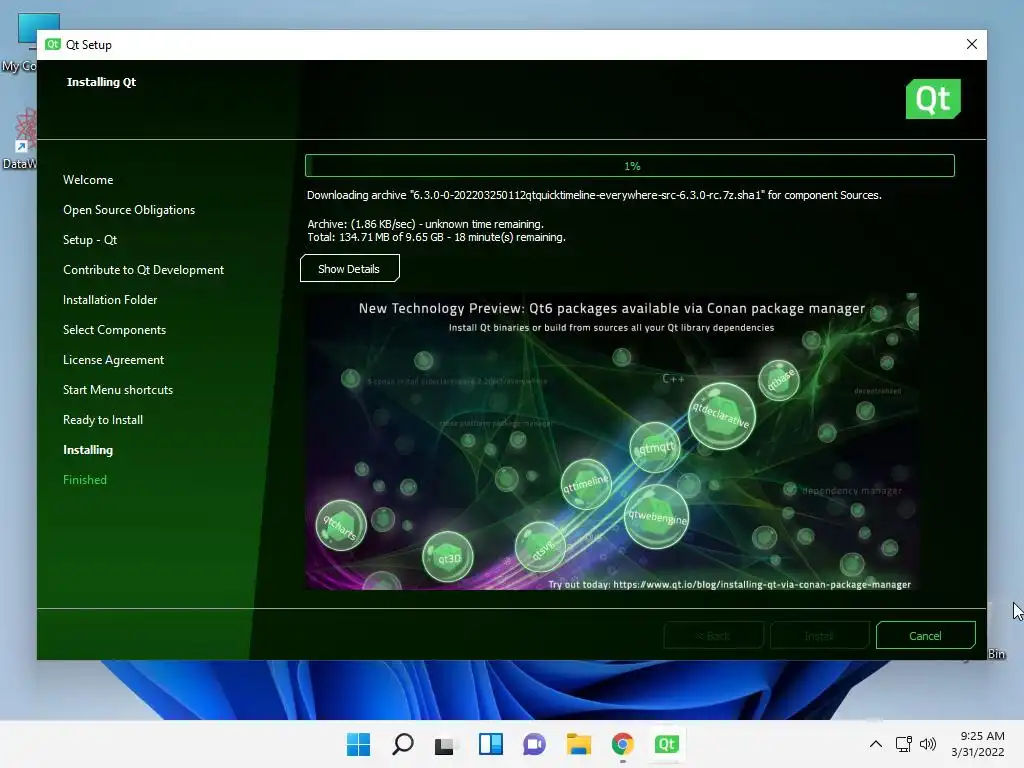Open Teams Chat from taskbar

click(534, 744)
